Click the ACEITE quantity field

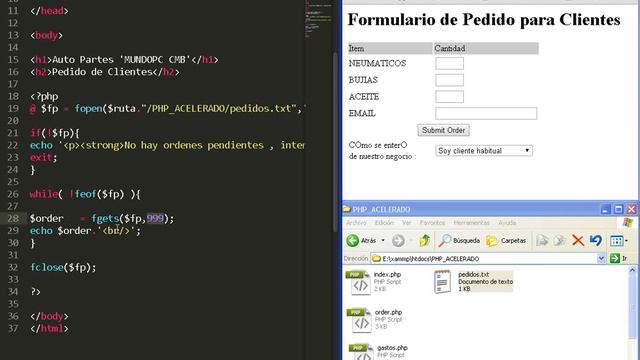click(449, 97)
